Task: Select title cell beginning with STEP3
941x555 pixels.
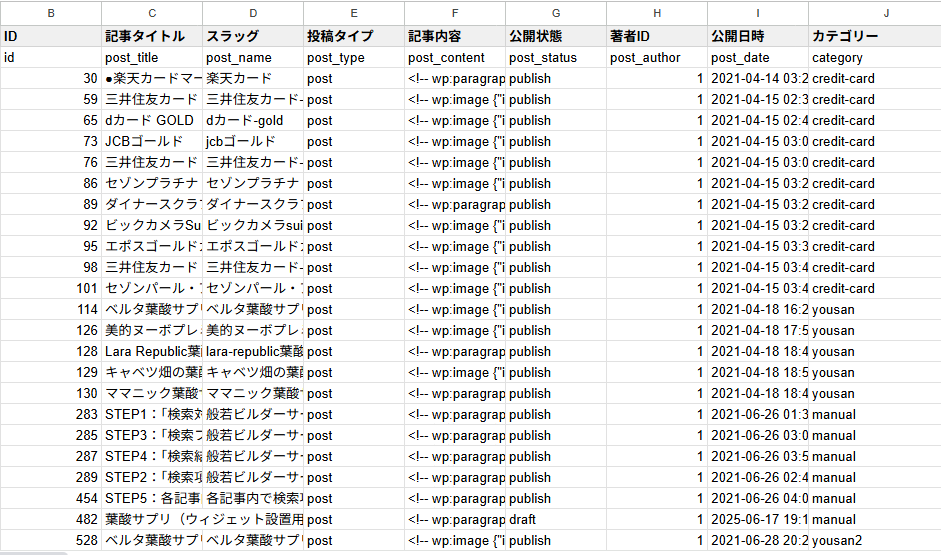Action: click(x=152, y=436)
